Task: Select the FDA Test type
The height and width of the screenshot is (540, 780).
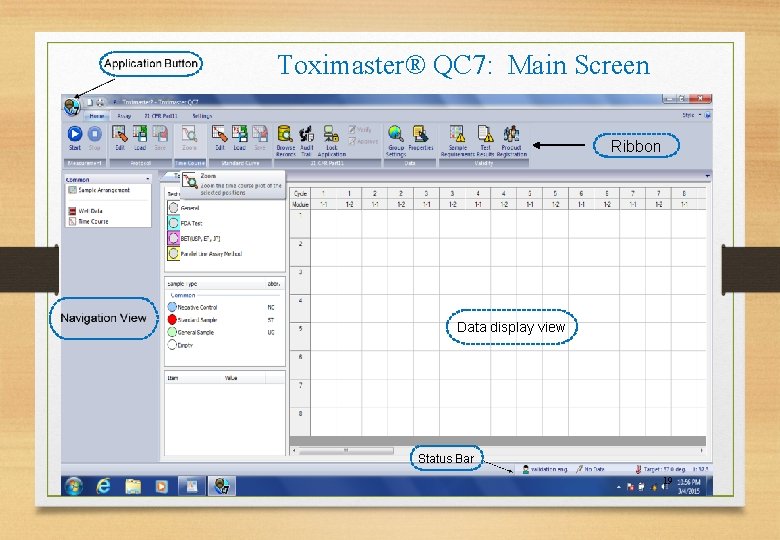Action: [x=185, y=223]
